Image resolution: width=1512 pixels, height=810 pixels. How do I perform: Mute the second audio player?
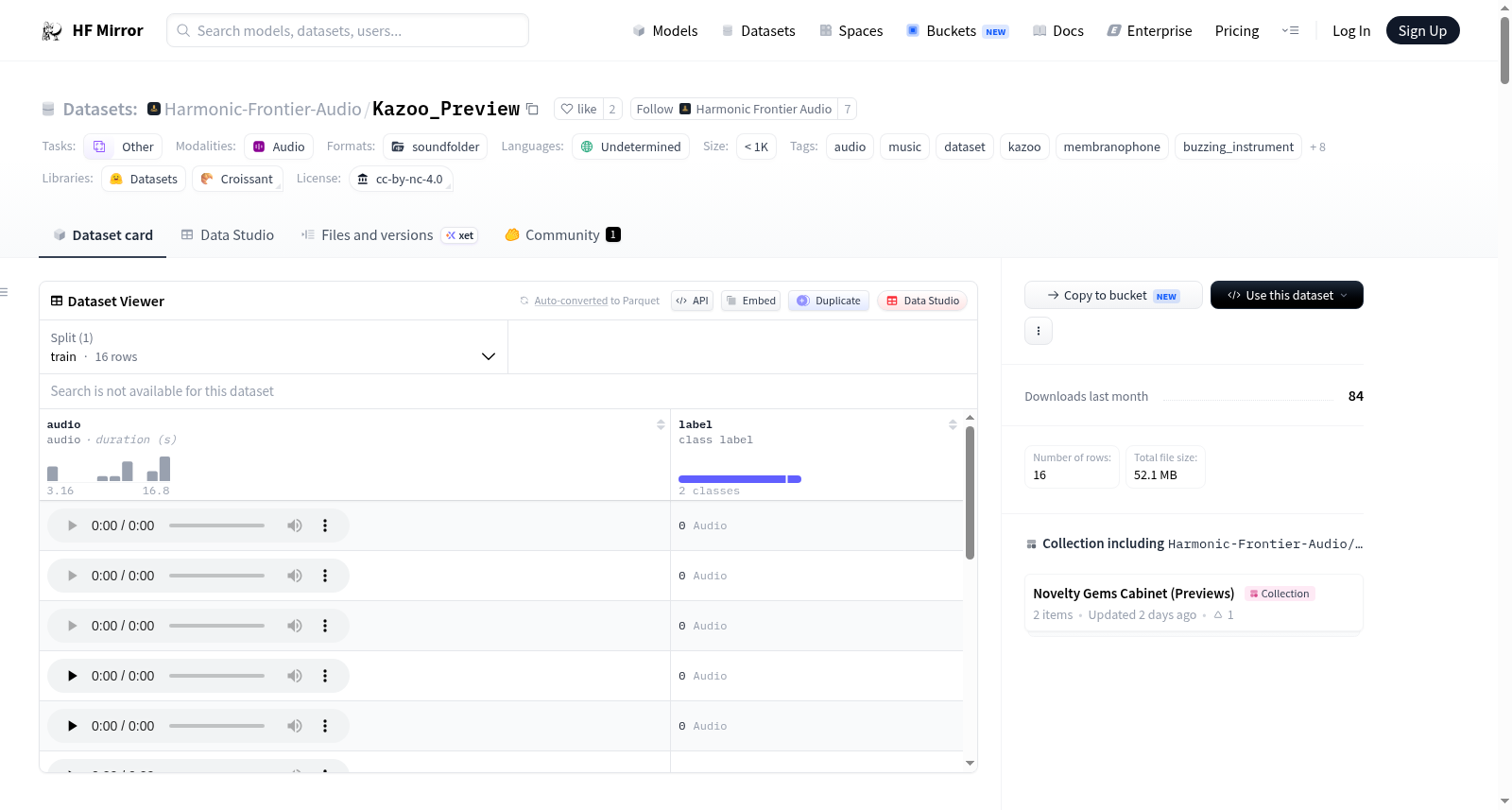(x=295, y=576)
